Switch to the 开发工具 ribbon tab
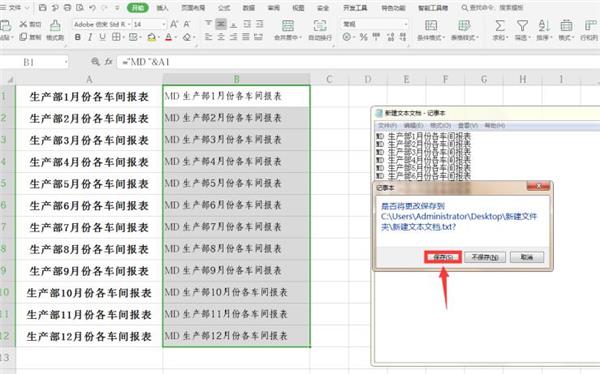The image size is (600, 374). tap(355, 8)
